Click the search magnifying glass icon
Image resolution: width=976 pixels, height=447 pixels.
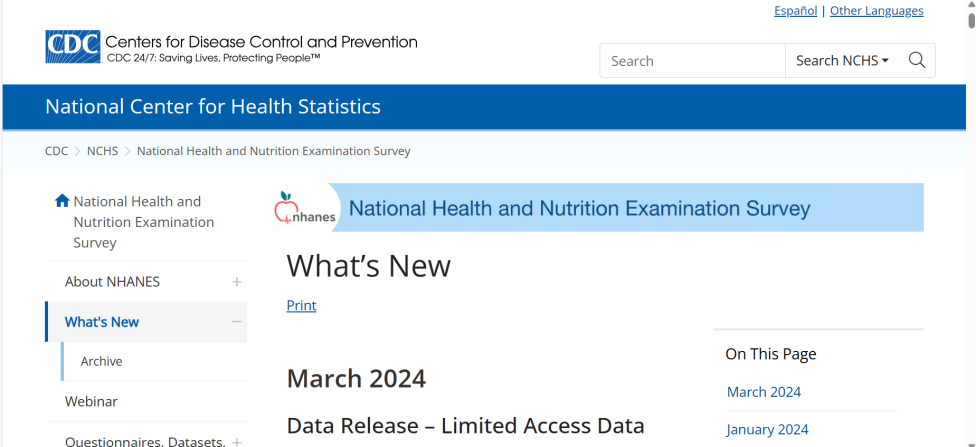point(916,61)
